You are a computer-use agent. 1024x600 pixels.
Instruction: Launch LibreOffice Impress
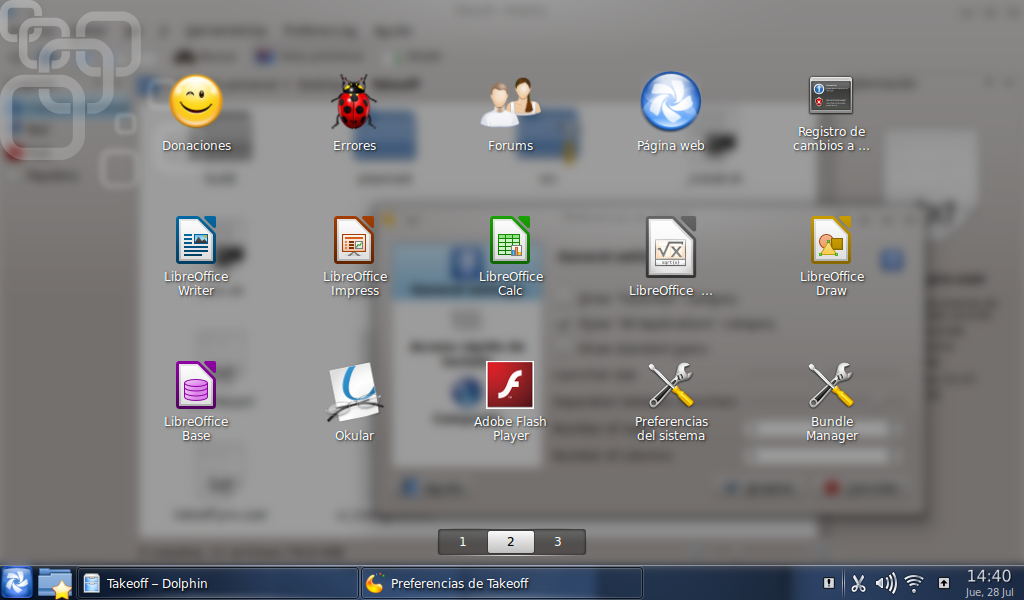click(354, 240)
